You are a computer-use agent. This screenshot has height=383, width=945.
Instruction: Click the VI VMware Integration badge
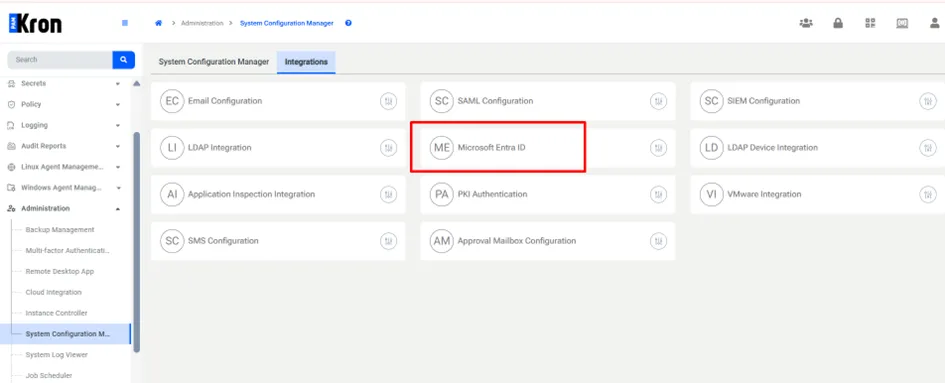point(711,194)
